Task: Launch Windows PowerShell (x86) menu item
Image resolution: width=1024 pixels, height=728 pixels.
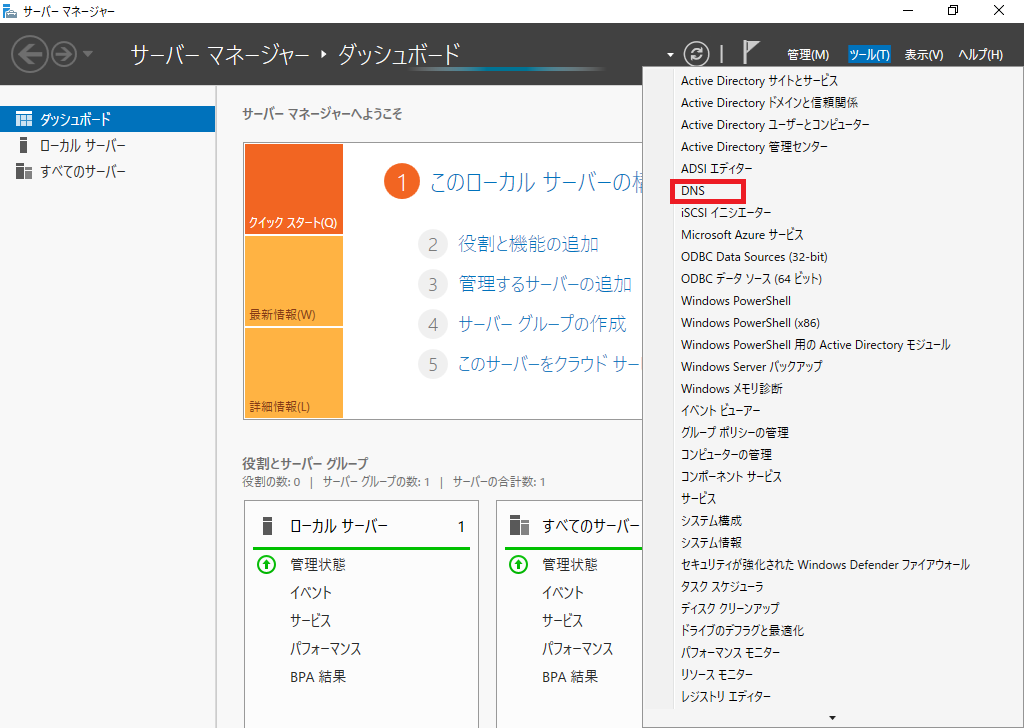Action: pos(750,323)
